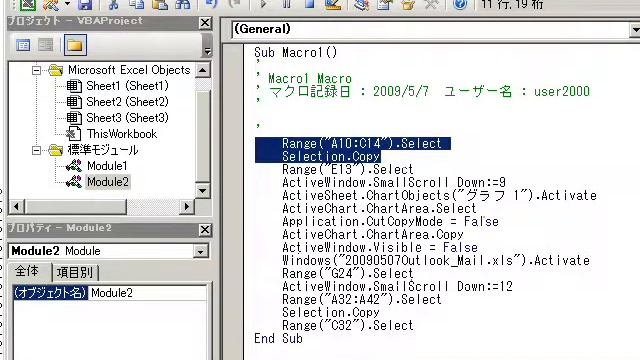Click the Cut scissors toolbar icon
The width and height of the screenshot is (640, 360).
coord(114,5)
